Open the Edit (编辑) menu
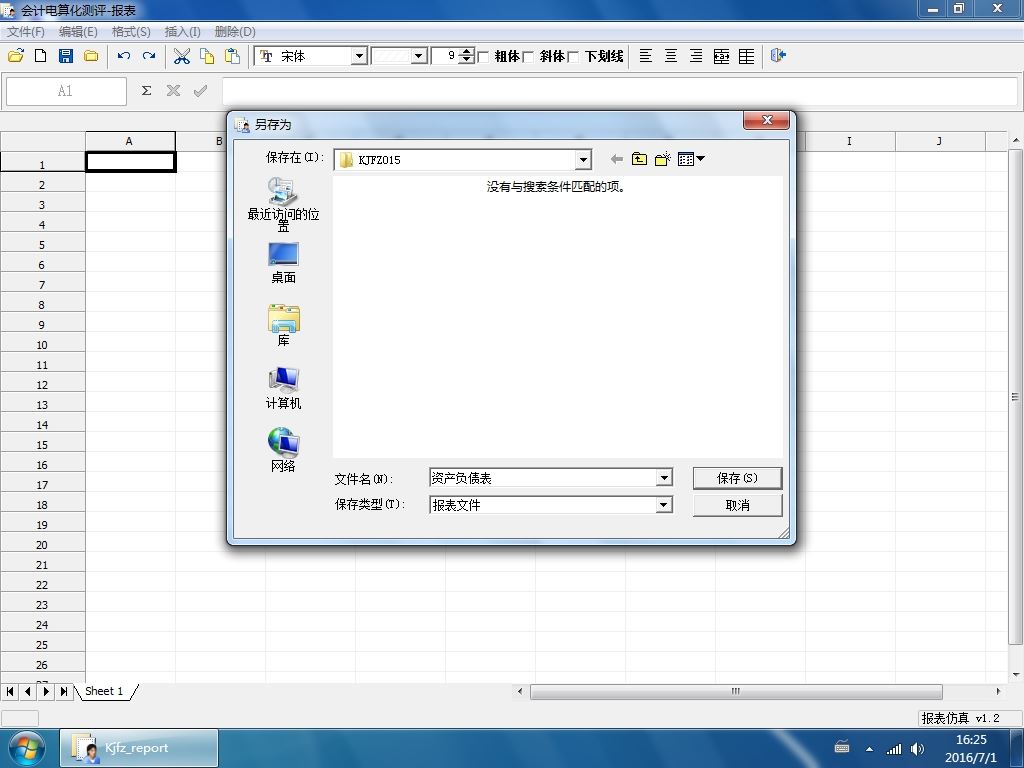This screenshot has height=768, width=1024. coord(78,31)
